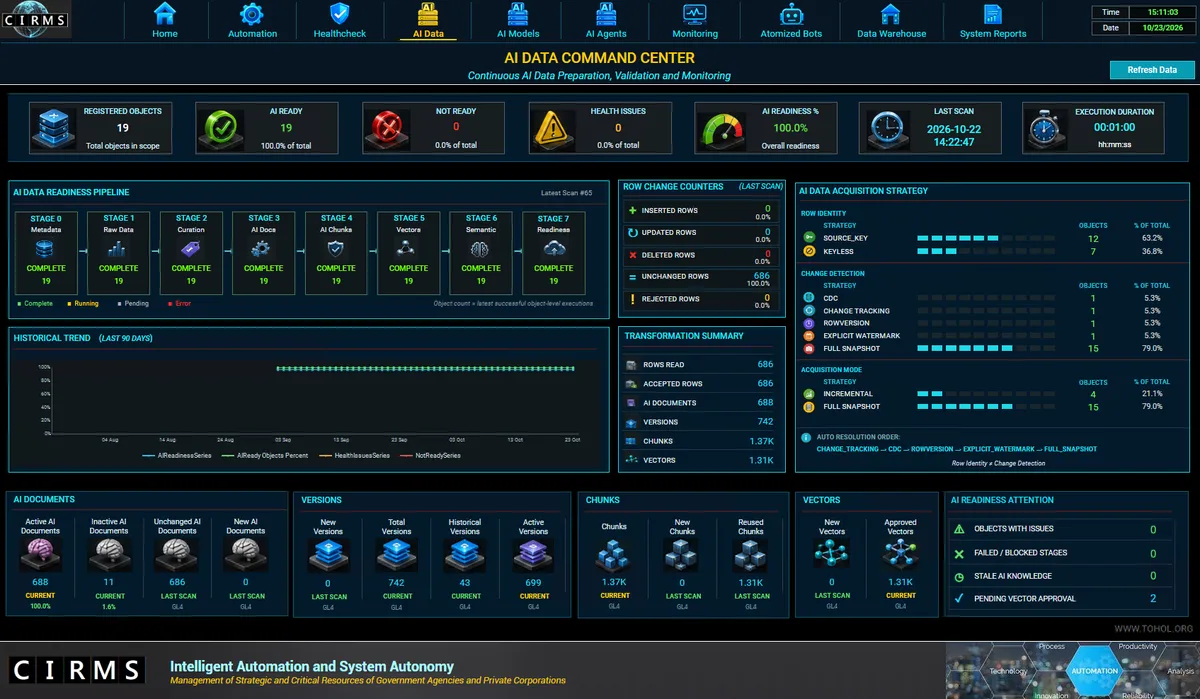
Task: Click the Stage 7 Readiness icon
Action: [553, 248]
